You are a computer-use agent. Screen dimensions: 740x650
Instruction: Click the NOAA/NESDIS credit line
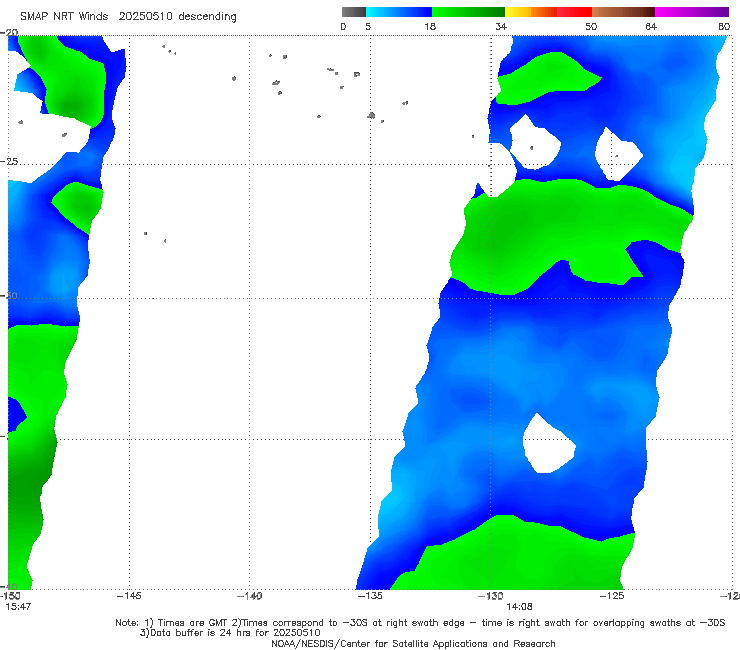(413, 643)
